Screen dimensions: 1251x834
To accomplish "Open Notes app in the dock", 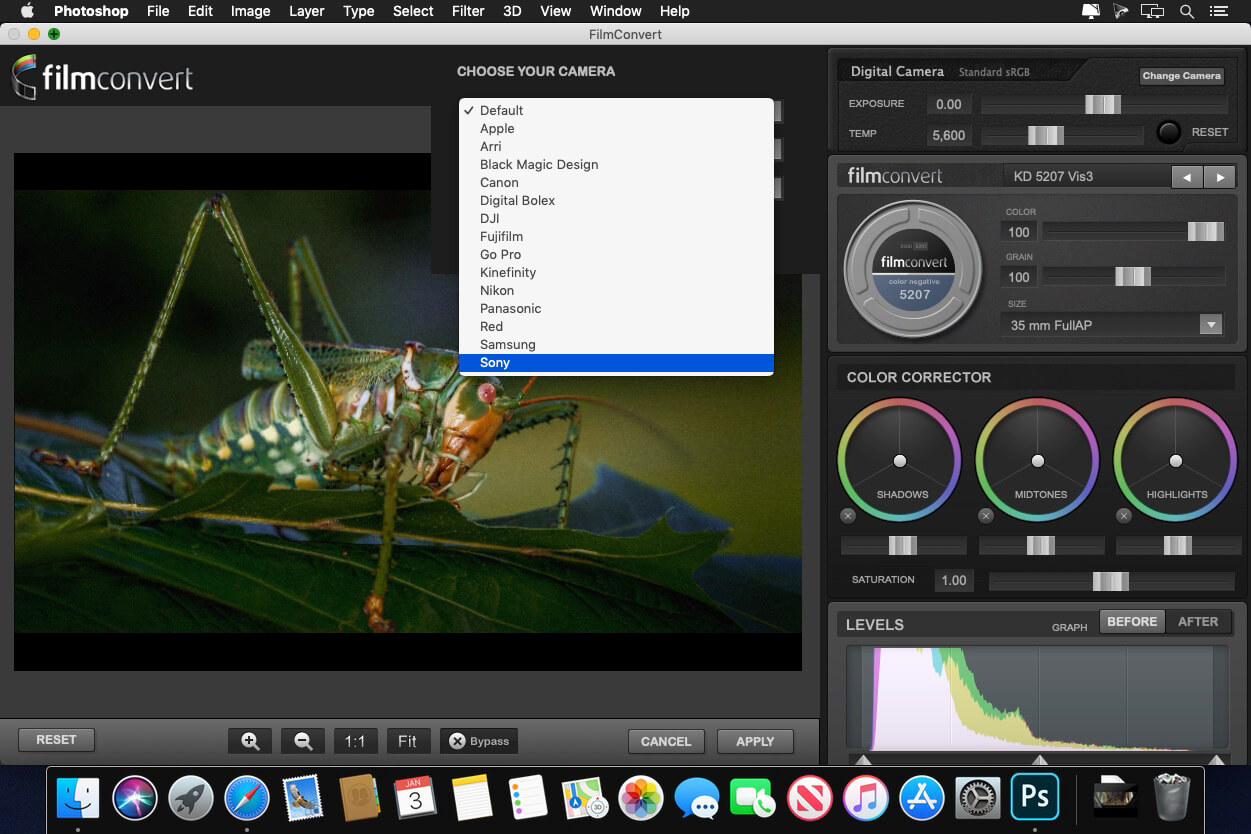I will (471, 798).
